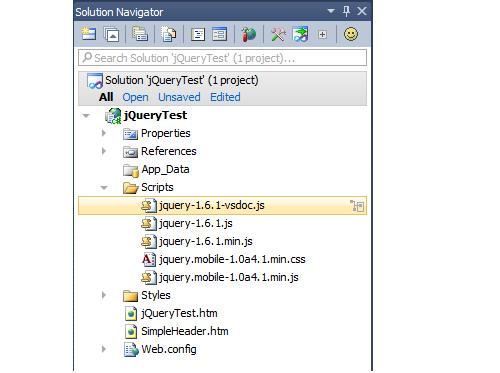The image size is (500, 373).
Task: Switch to the Open files filter
Action: tap(135, 97)
